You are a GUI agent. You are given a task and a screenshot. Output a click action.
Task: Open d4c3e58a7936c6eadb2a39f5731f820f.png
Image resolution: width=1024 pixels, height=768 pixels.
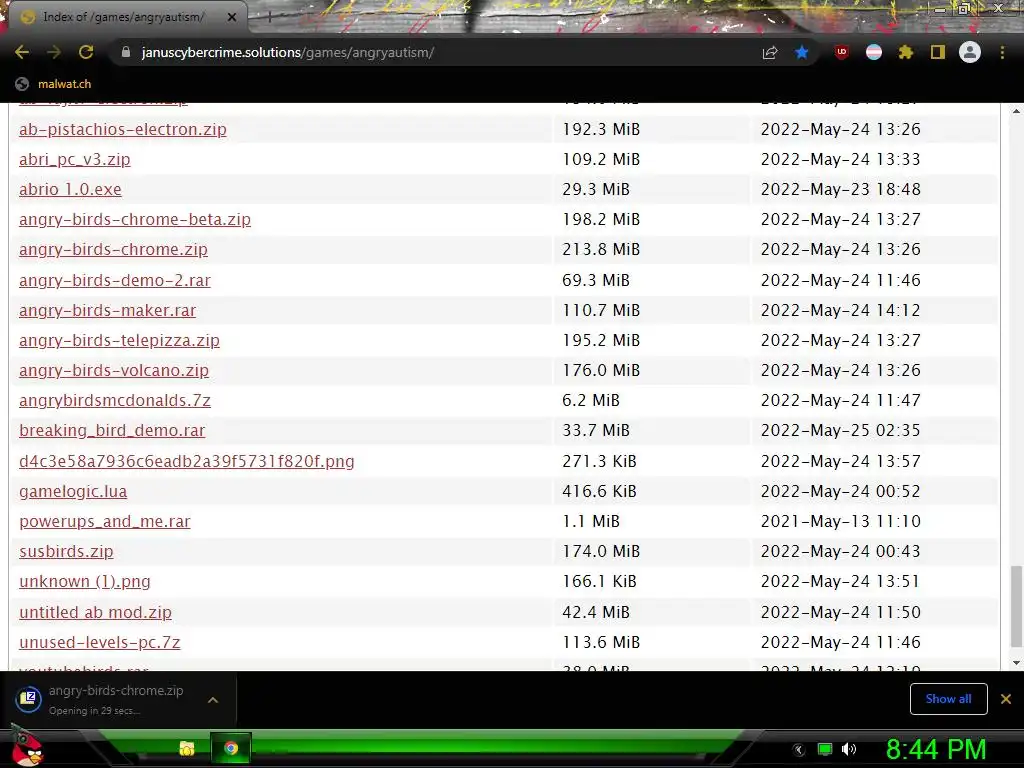[186, 461]
